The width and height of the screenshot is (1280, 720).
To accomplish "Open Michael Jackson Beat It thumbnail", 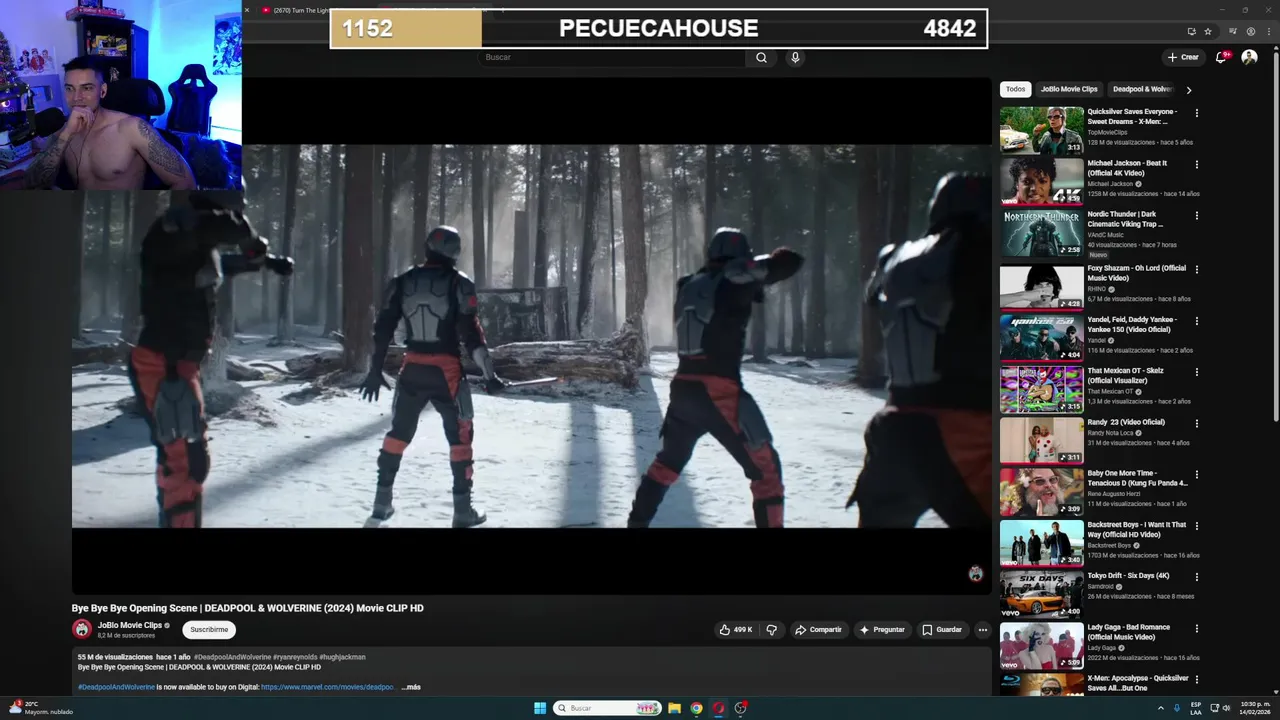I will click(x=1042, y=181).
